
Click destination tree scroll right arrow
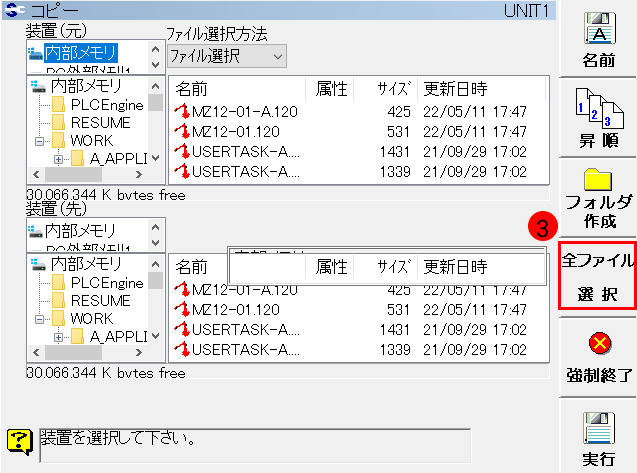139,352
